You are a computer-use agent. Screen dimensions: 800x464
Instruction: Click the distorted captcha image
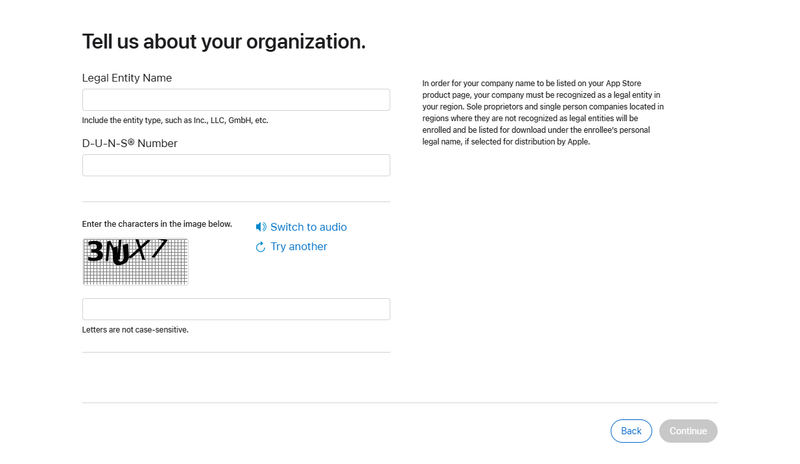[135, 261]
